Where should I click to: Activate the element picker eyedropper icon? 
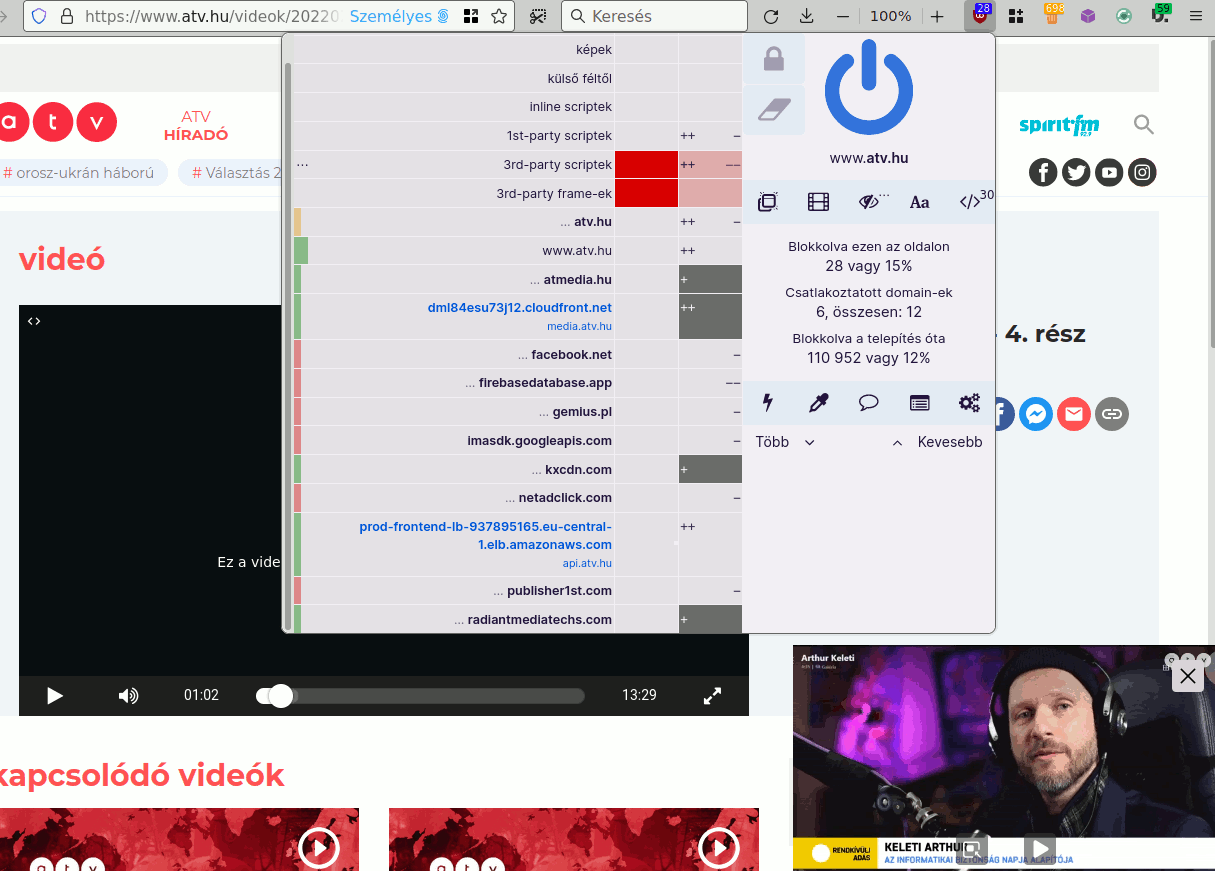[818, 402]
